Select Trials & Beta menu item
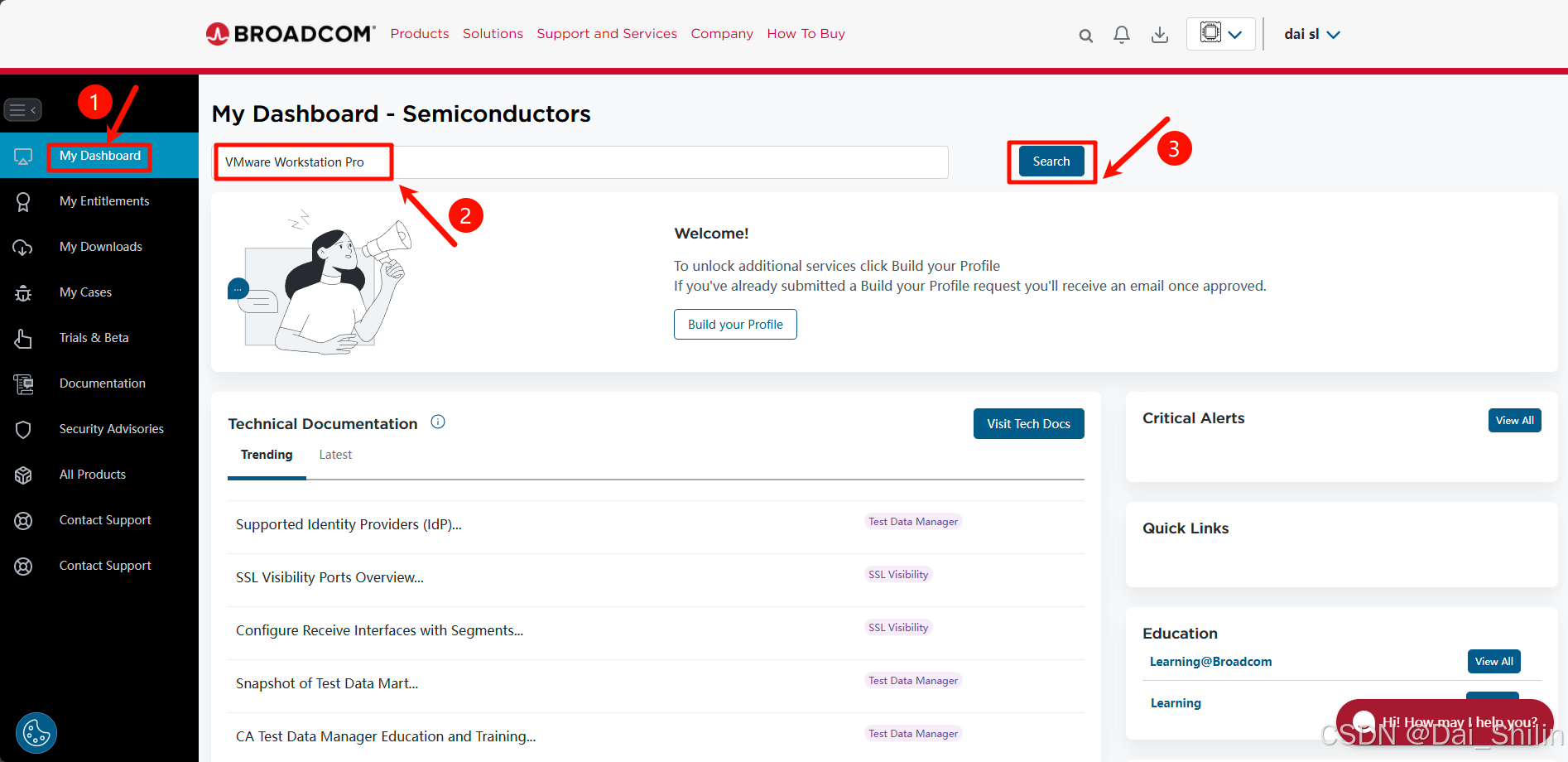This screenshot has height=762, width=1568. 94,338
